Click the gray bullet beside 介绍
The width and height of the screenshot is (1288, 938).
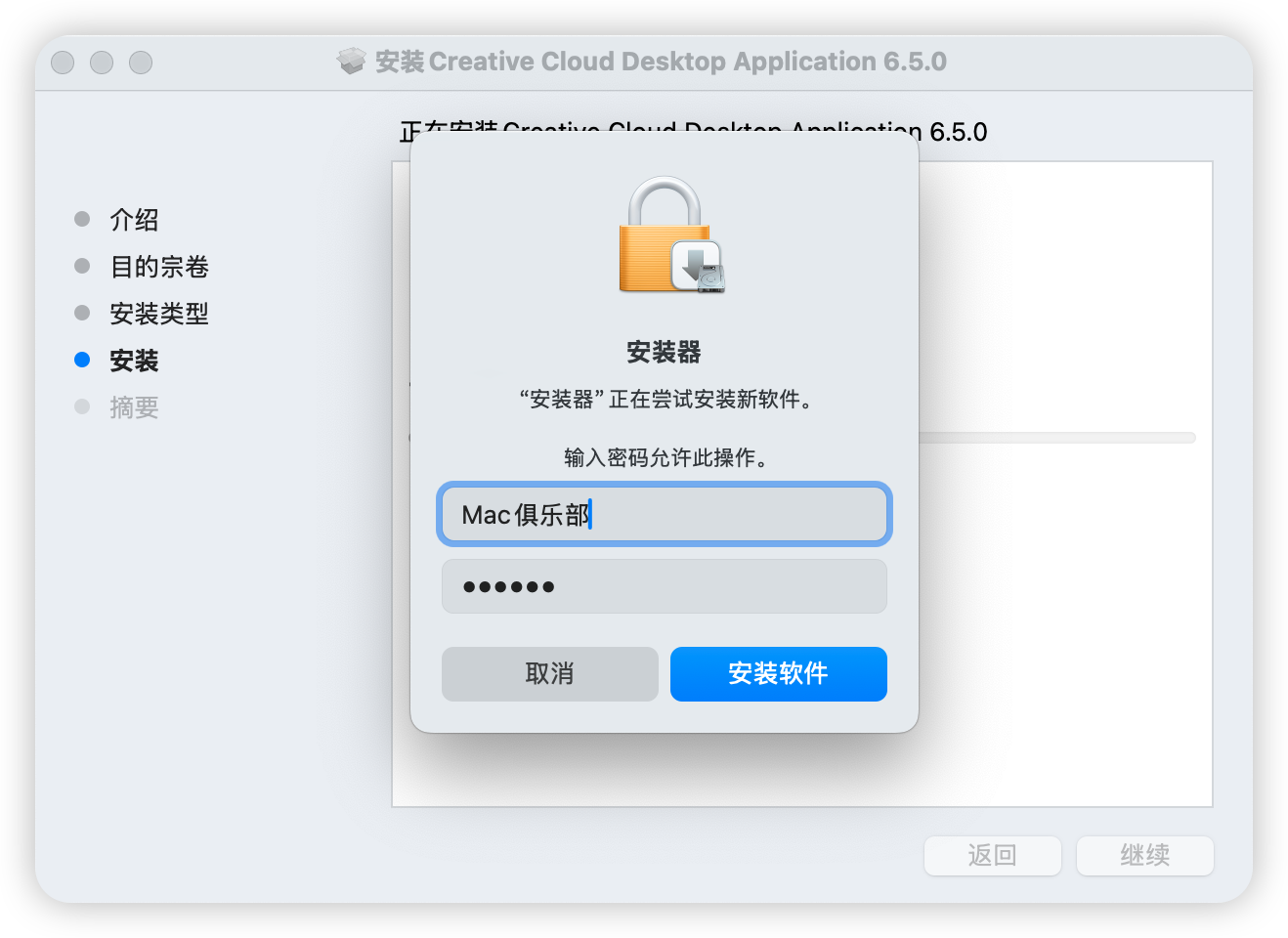(x=82, y=219)
